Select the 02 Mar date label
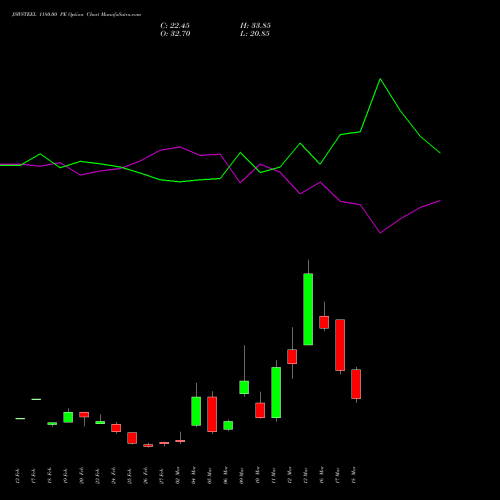The image size is (500, 500). click(178, 476)
